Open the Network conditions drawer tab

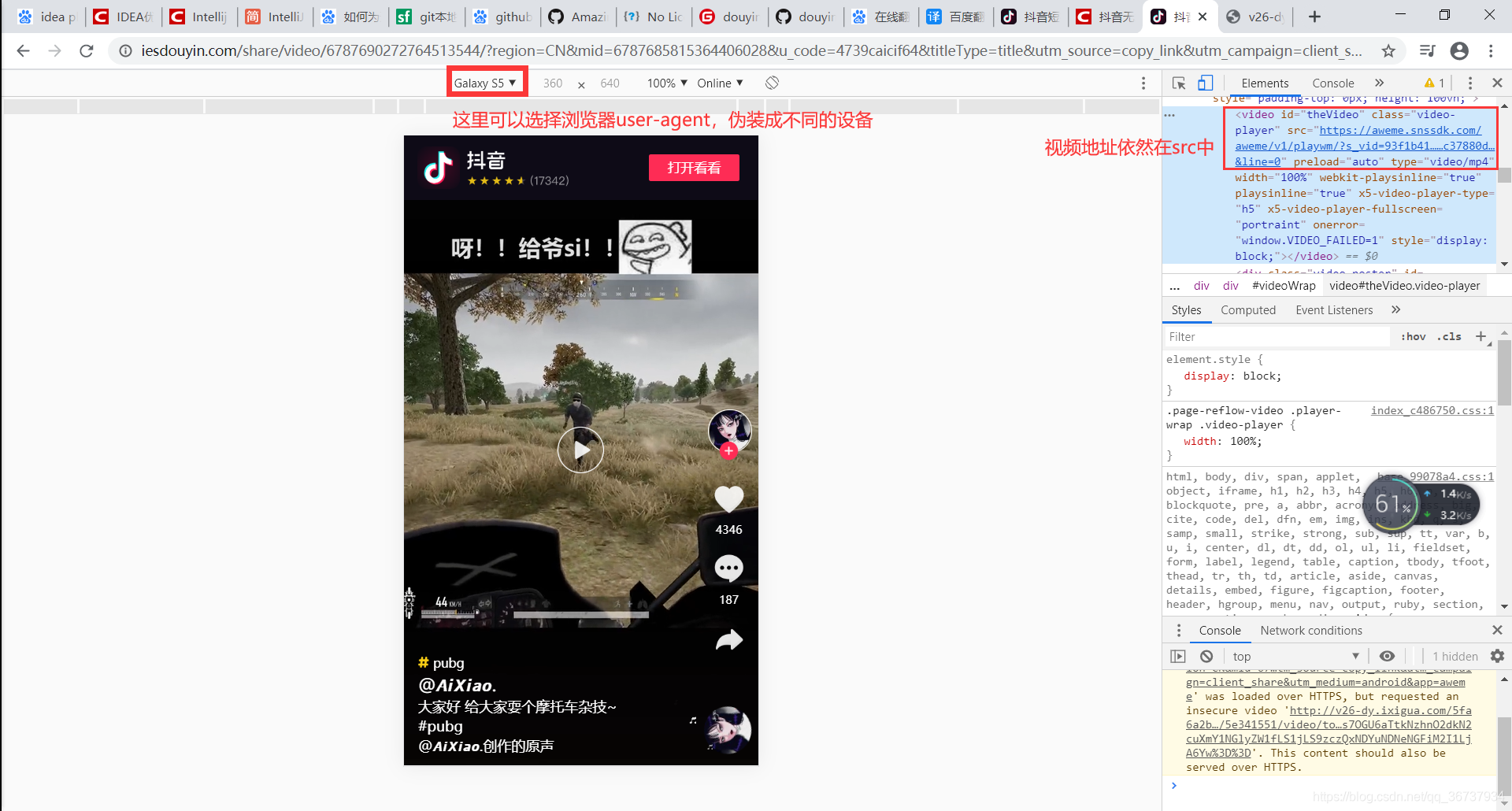(1310, 631)
